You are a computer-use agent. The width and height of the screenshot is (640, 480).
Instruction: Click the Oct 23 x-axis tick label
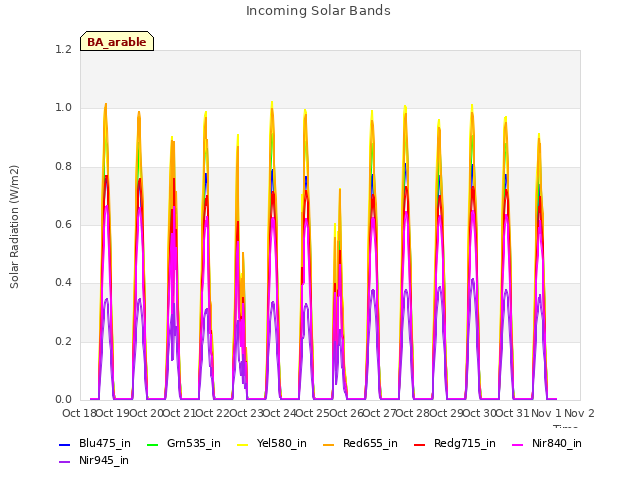[x=246, y=413]
